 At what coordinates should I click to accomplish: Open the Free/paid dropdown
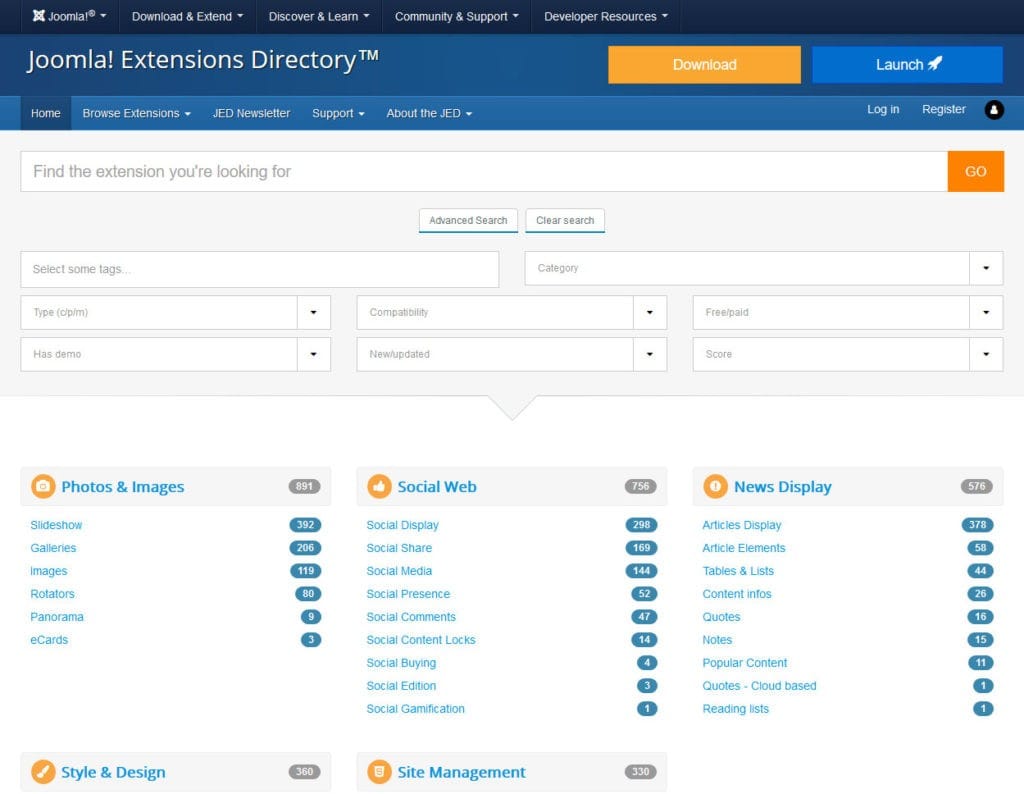click(x=848, y=313)
